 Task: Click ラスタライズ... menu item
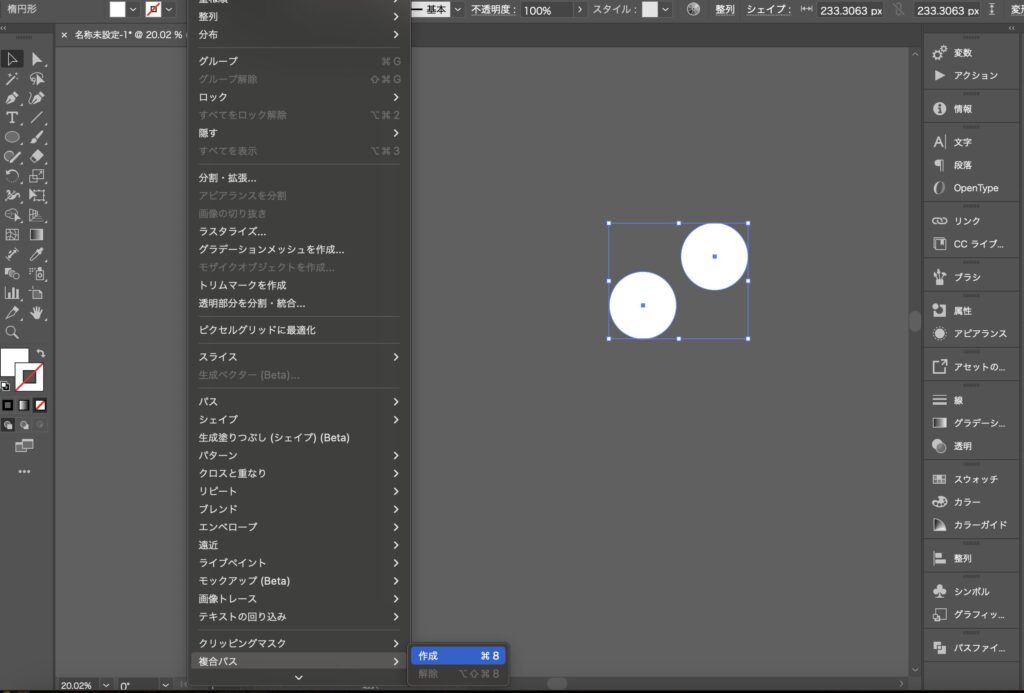[232, 231]
